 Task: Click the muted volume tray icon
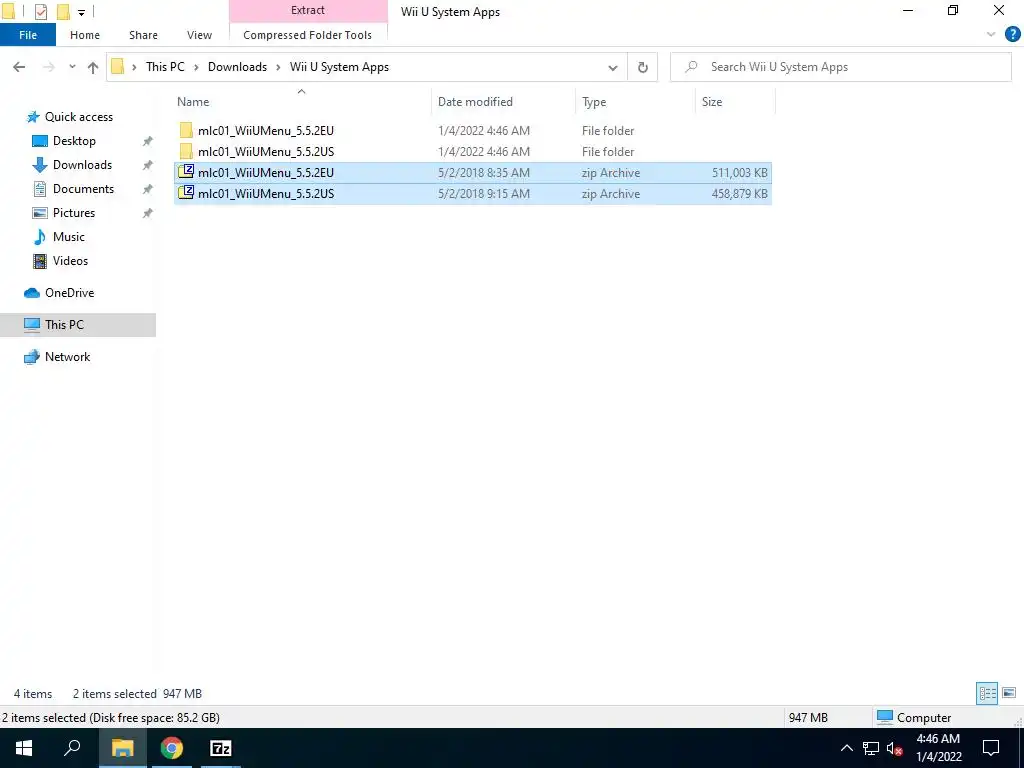(x=895, y=748)
